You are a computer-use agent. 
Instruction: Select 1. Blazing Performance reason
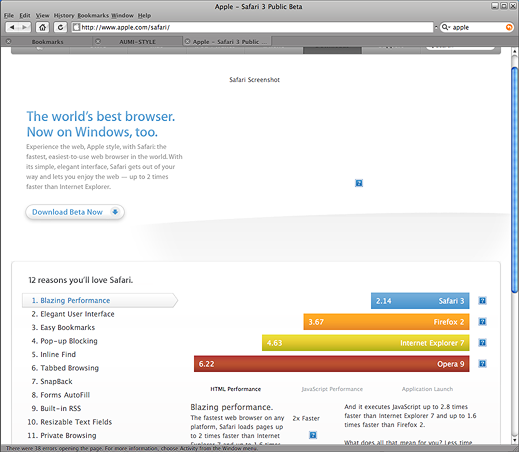(x=99, y=300)
